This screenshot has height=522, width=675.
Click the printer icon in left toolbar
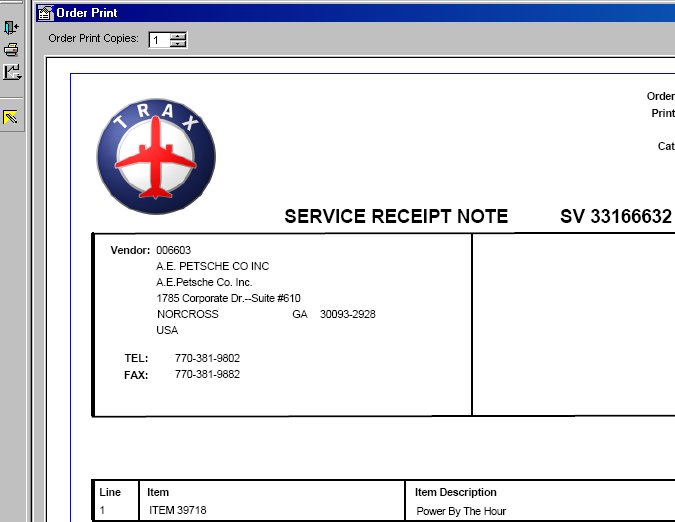coord(11,50)
